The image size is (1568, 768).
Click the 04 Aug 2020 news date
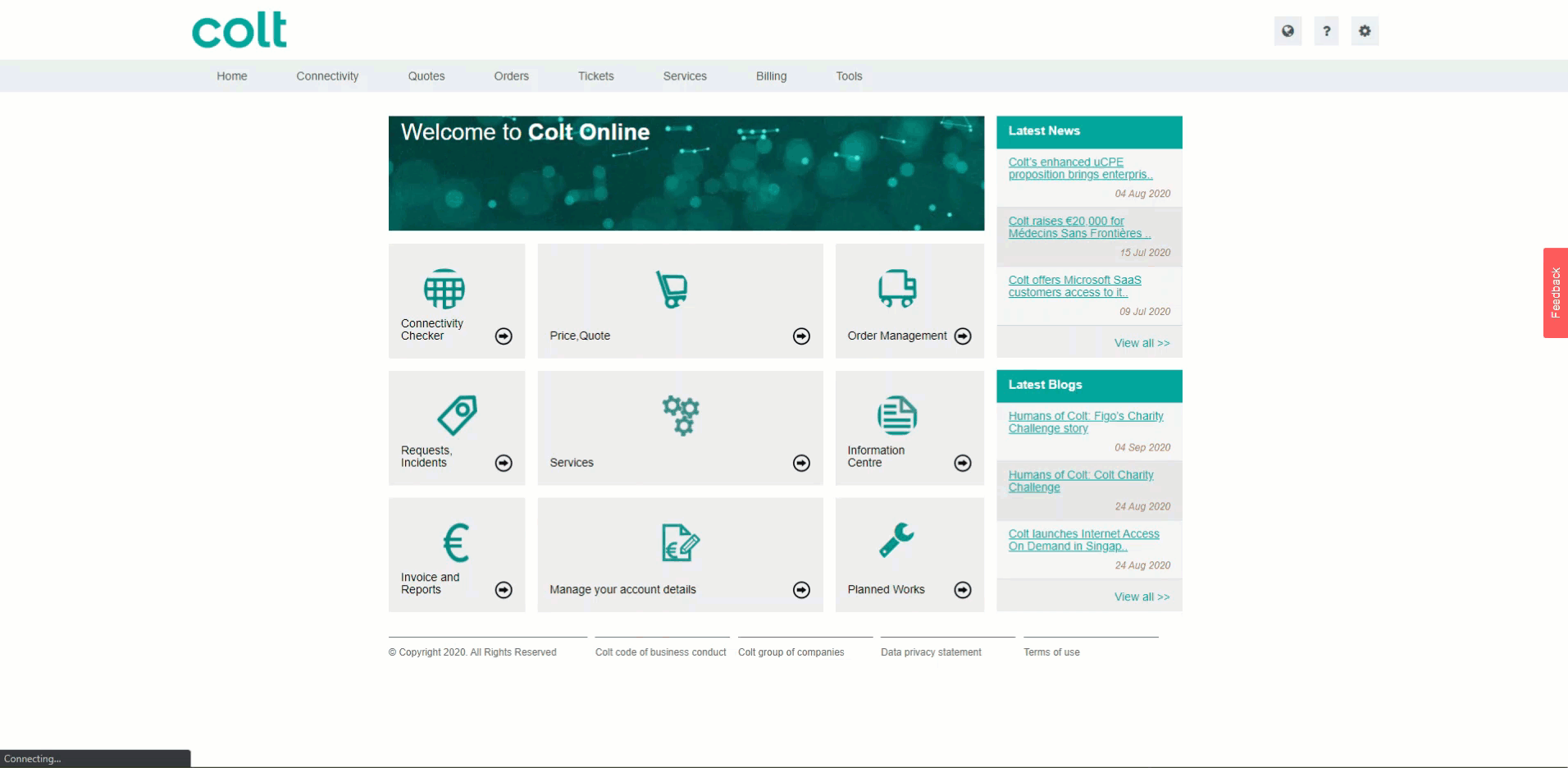point(1142,194)
